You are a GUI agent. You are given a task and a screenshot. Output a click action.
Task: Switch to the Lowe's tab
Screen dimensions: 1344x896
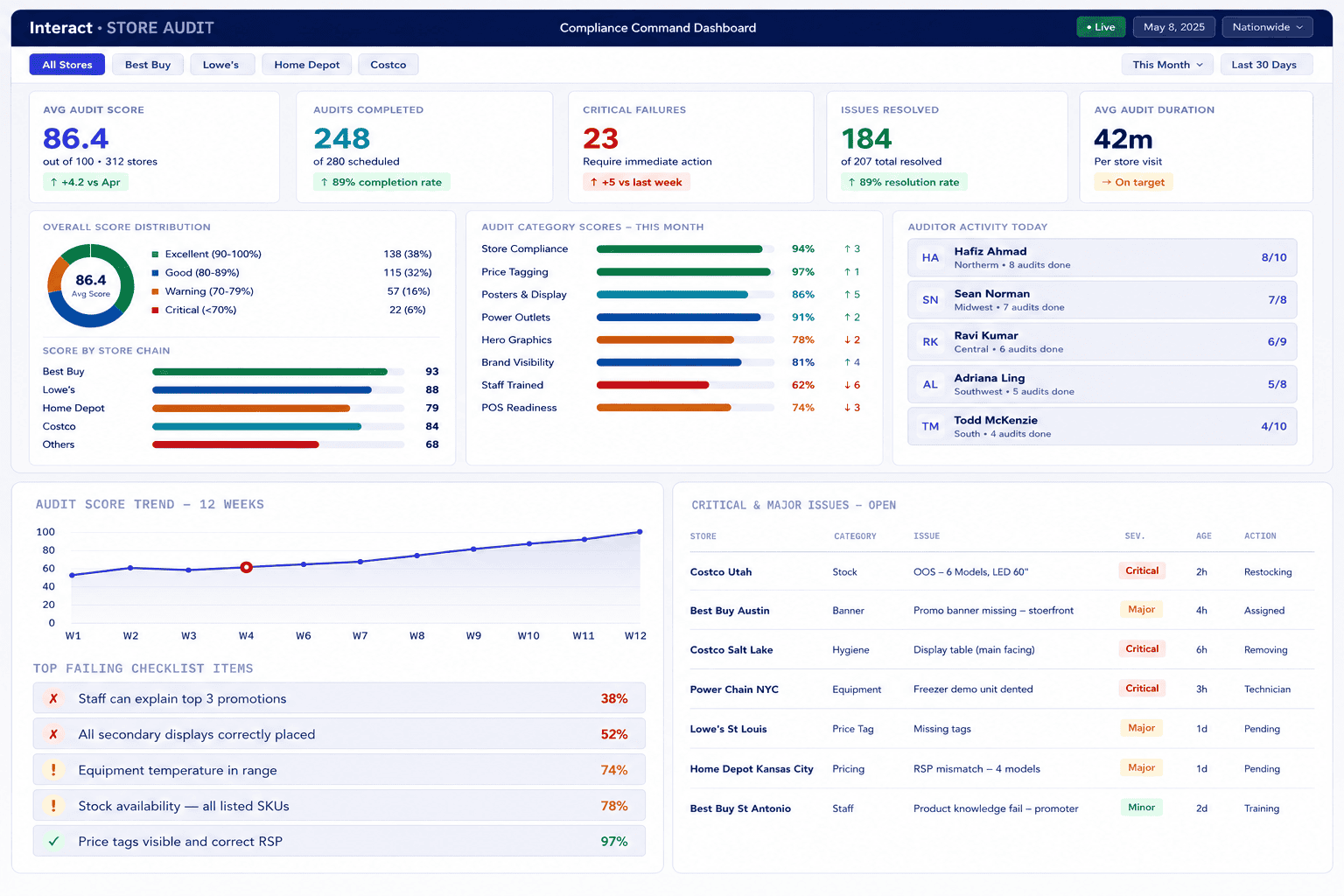220,65
